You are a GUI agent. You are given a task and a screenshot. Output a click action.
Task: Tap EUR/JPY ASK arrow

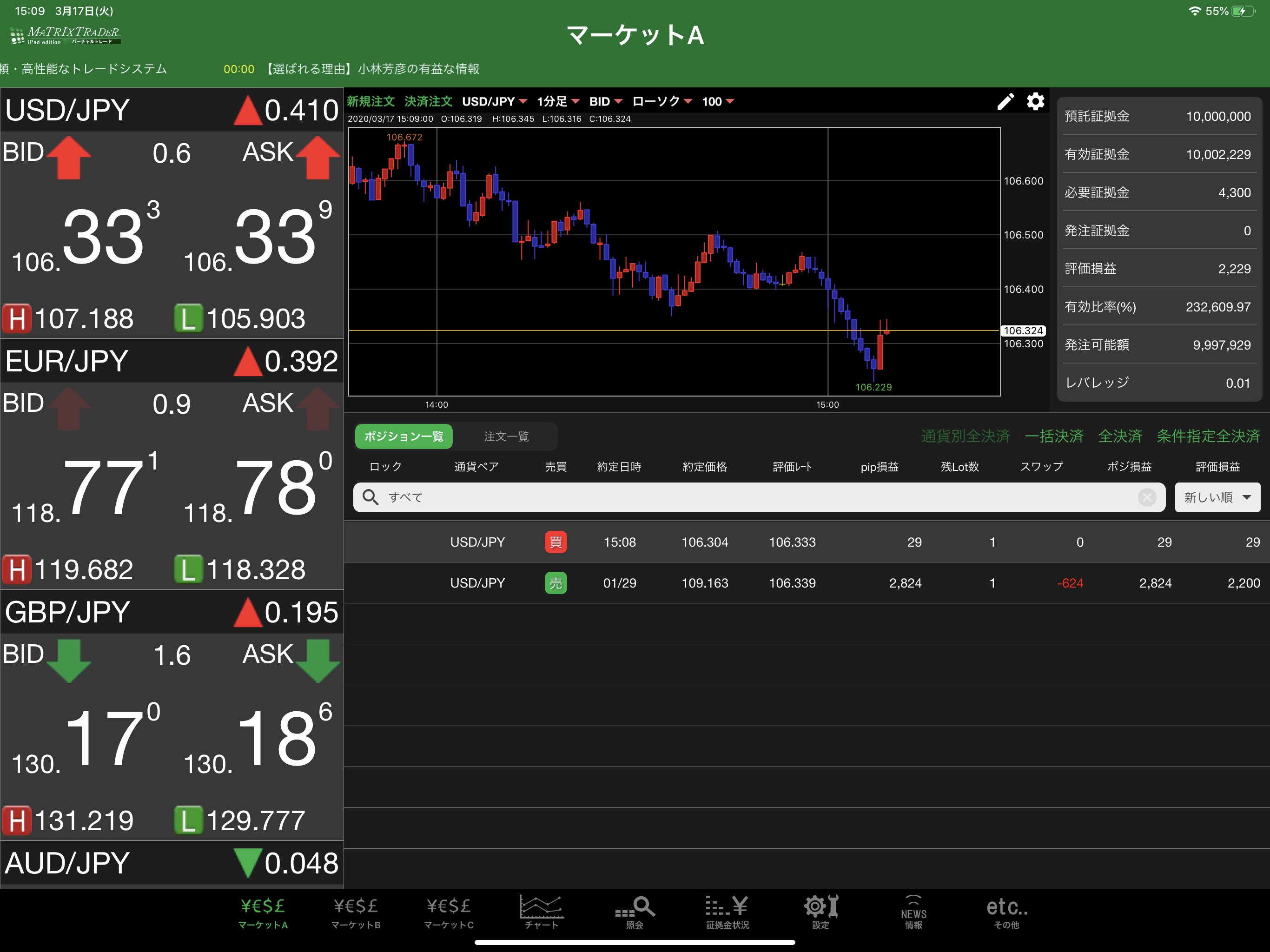click(x=318, y=408)
